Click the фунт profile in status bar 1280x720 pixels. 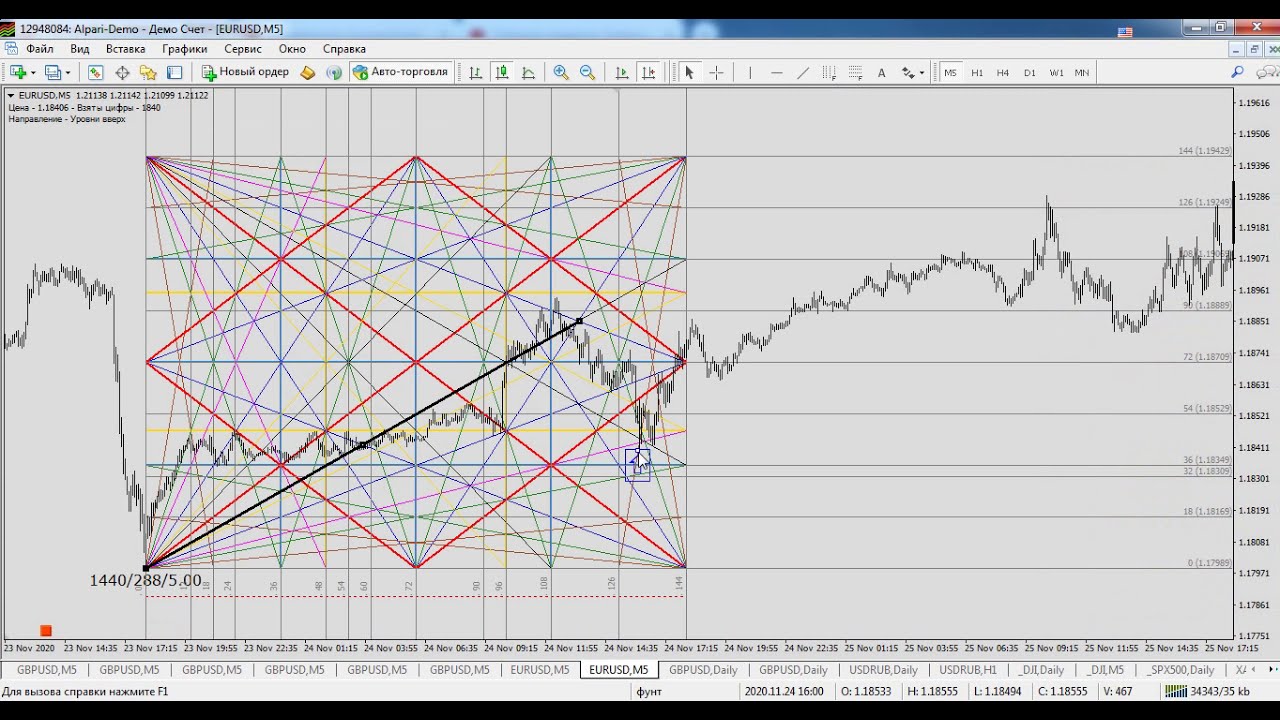pyautogui.click(x=649, y=691)
